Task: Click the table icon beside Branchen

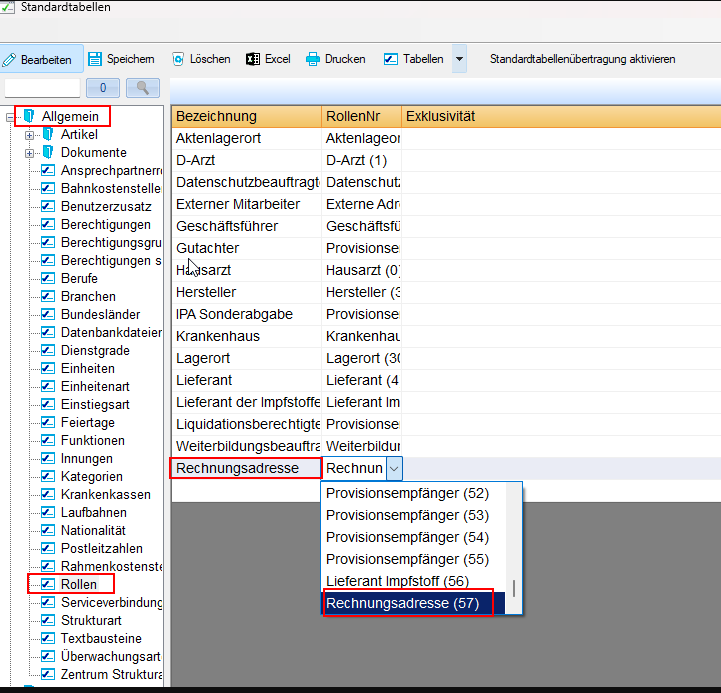Action: pos(48,296)
